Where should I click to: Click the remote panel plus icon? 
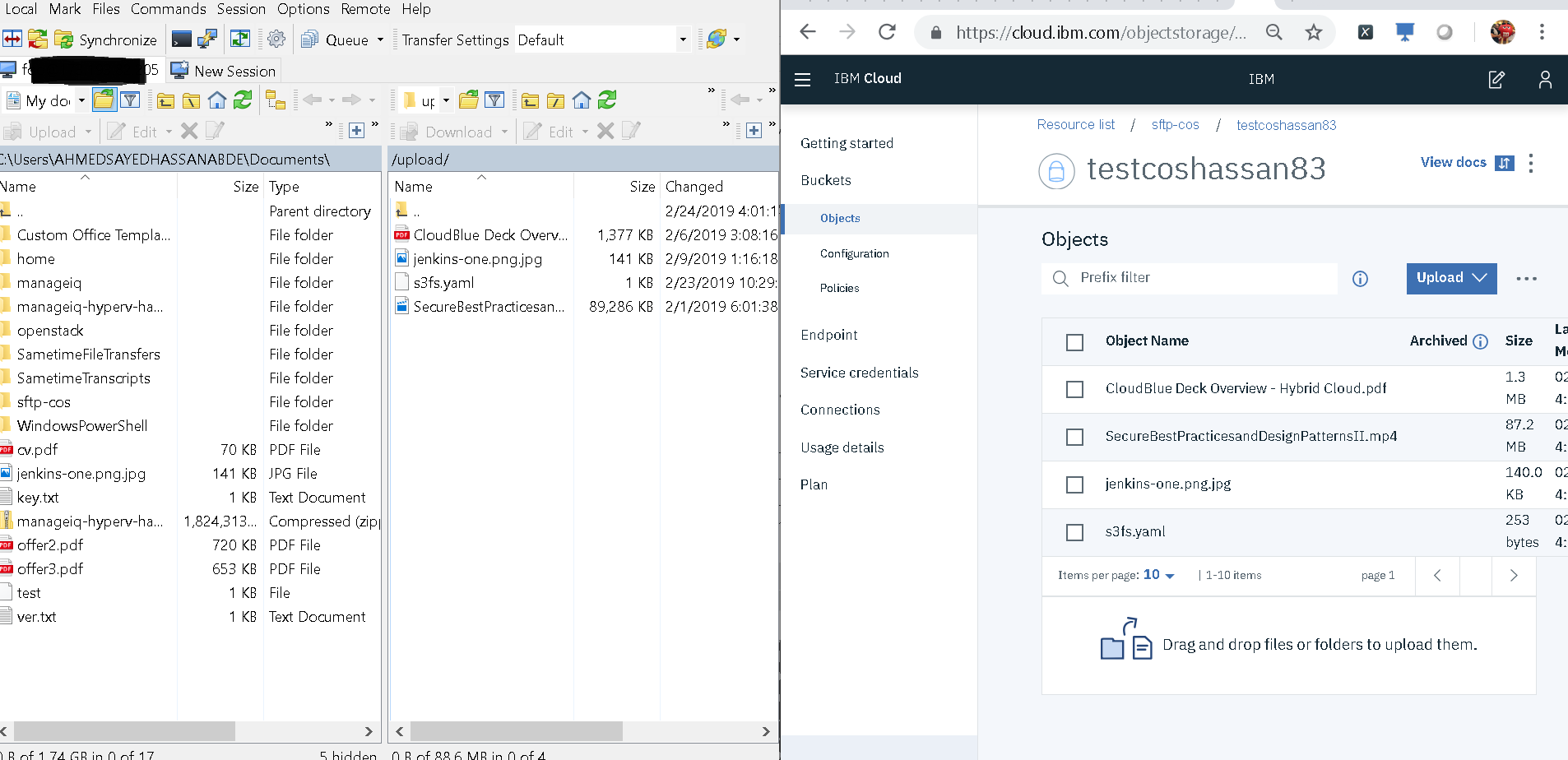[x=754, y=130]
